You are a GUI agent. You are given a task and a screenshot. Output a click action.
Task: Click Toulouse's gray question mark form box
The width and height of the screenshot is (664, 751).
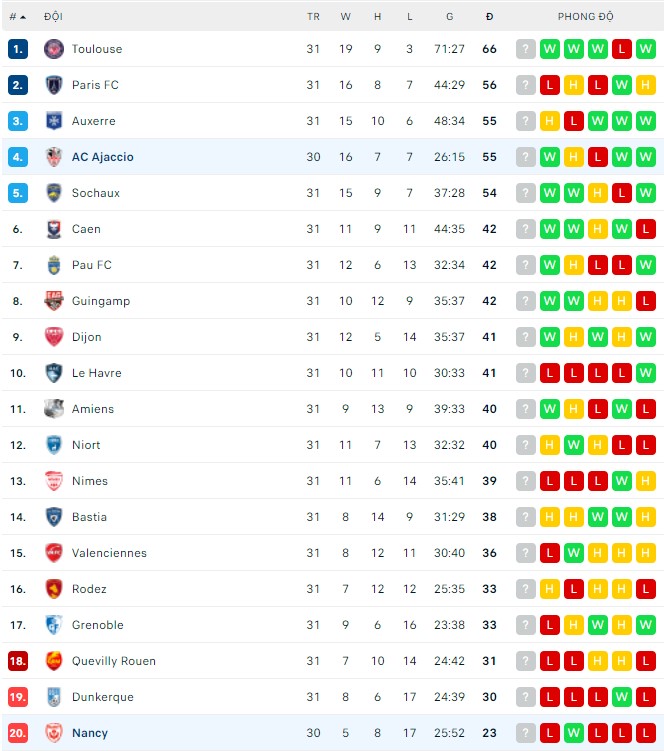coord(526,49)
